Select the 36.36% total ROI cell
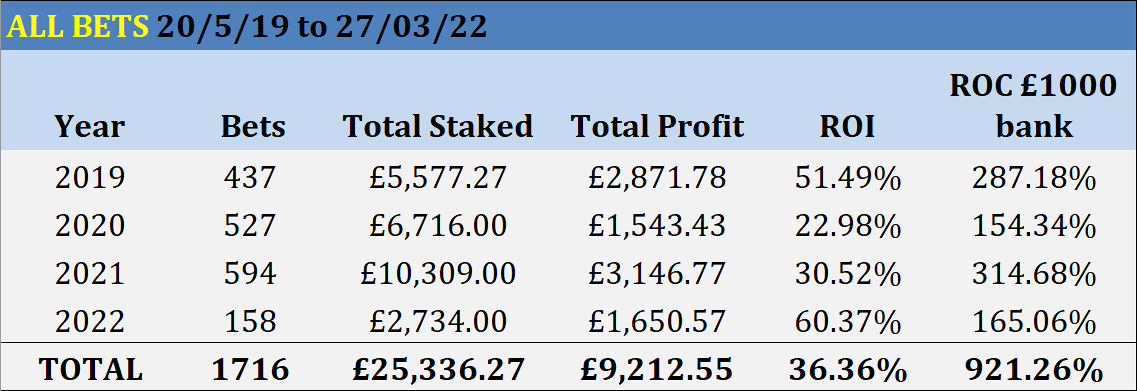The height and width of the screenshot is (391, 1137). point(847,370)
